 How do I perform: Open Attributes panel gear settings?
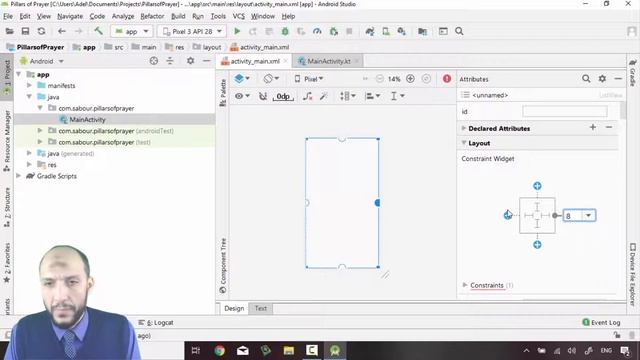click(602, 79)
